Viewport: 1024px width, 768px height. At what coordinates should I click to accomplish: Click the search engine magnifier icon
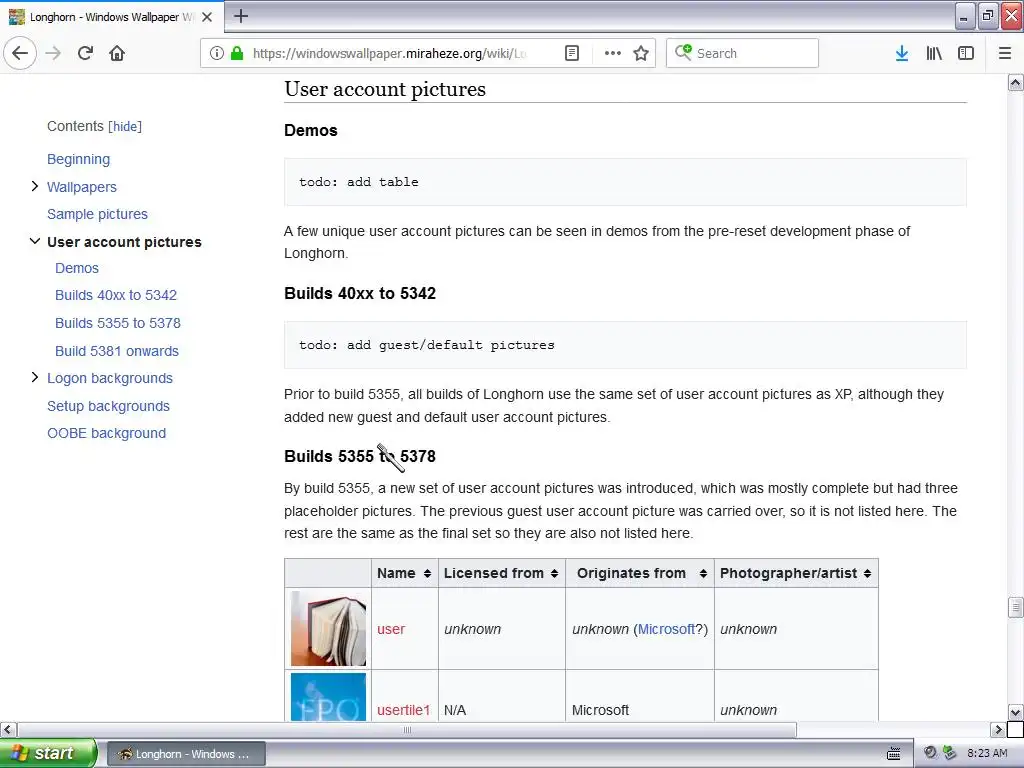coord(683,52)
